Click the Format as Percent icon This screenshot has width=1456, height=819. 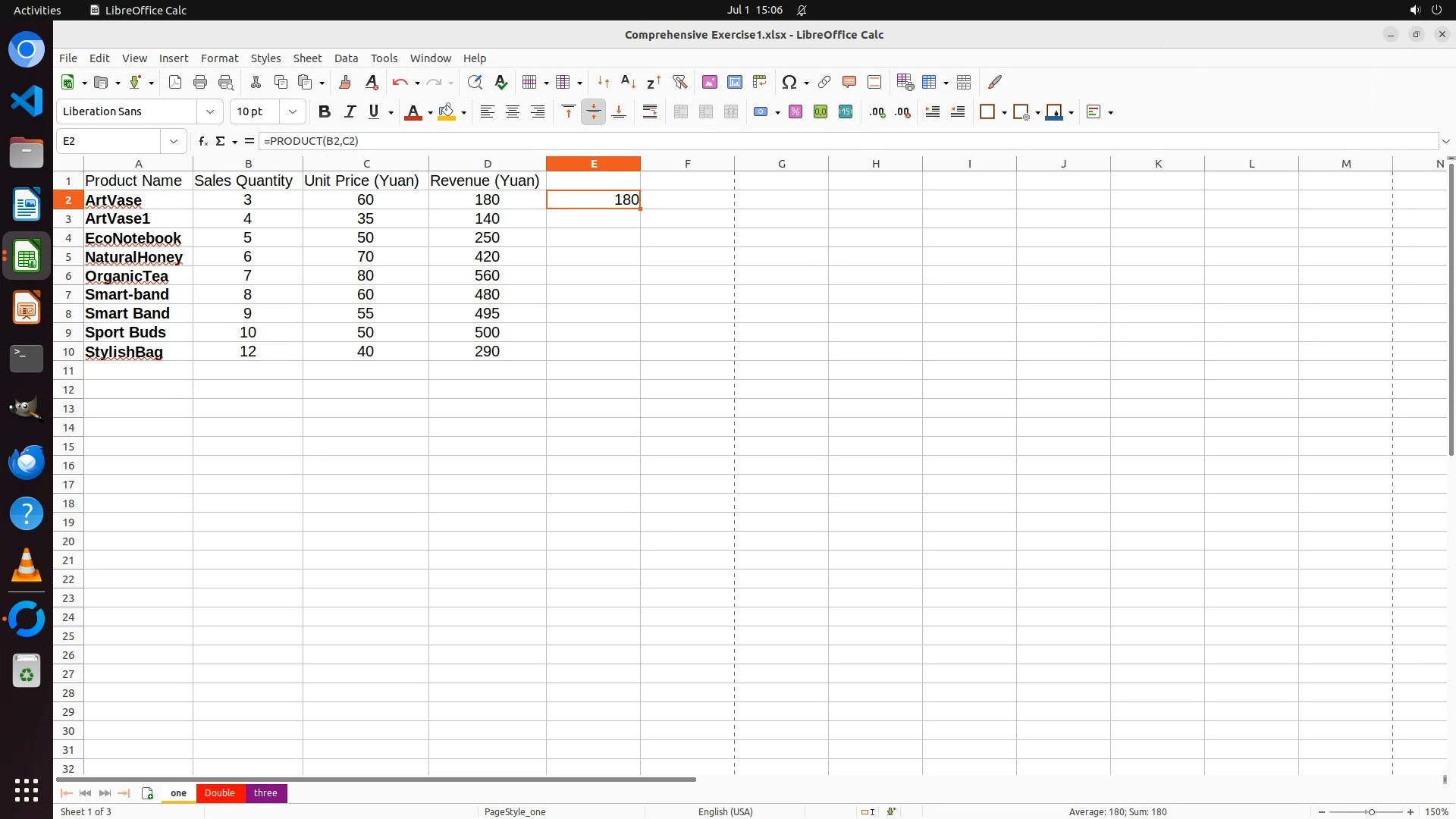coord(795,111)
